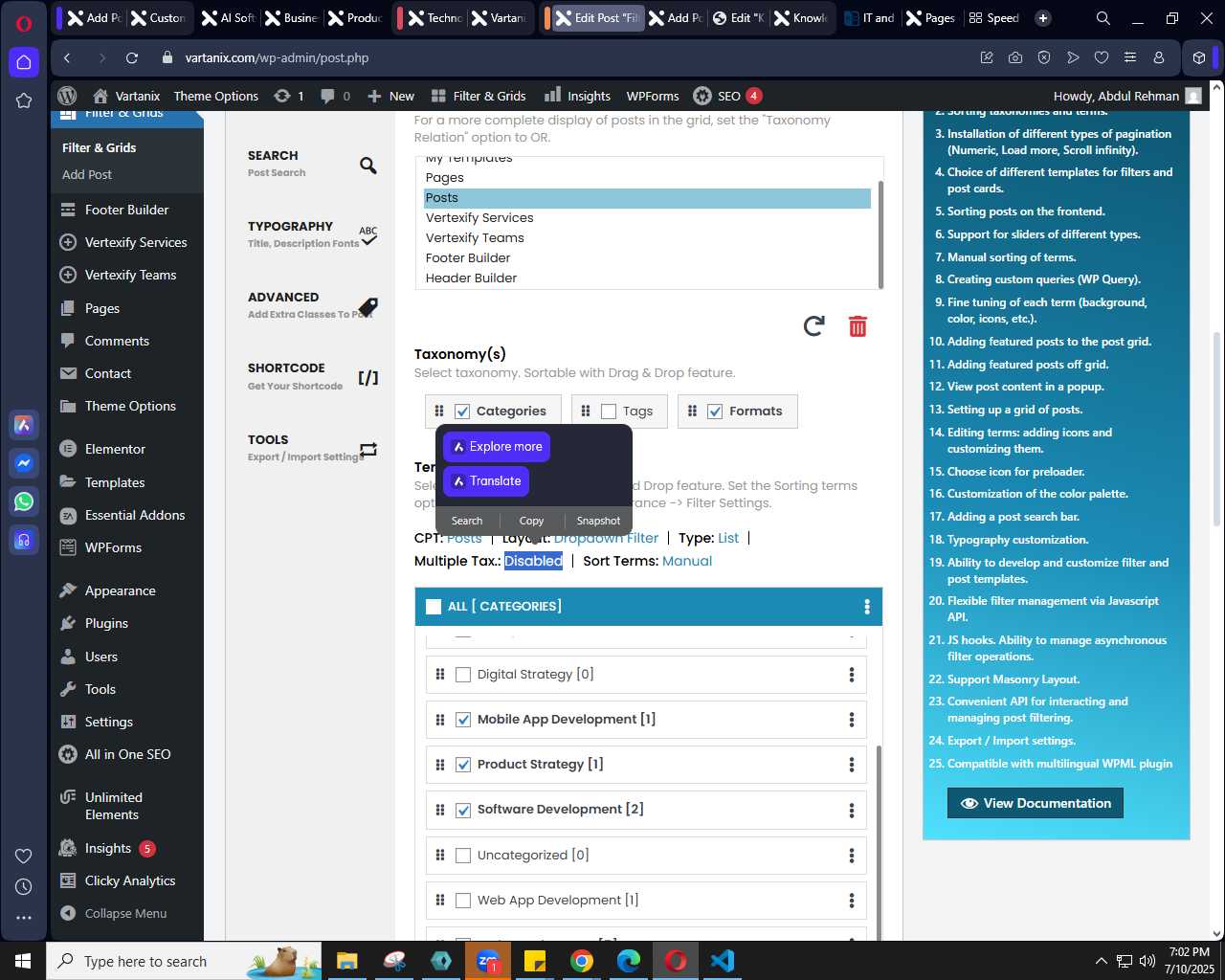Click Translate in the selection popup

click(x=486, y=481)
